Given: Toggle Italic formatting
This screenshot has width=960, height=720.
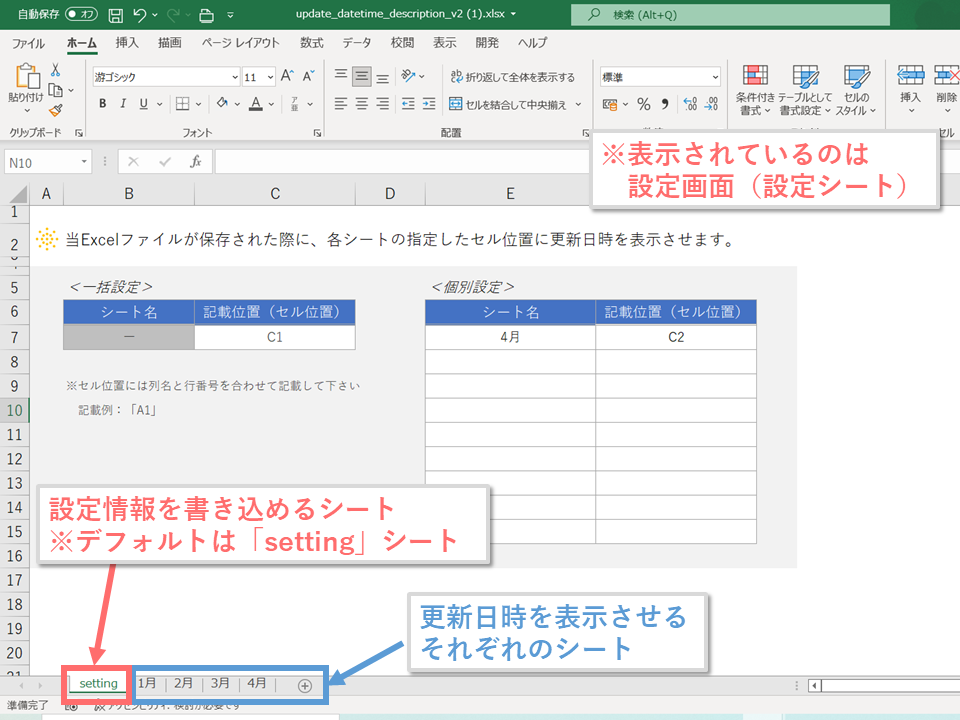Looking at the screenshot, I should click(123, 104).
